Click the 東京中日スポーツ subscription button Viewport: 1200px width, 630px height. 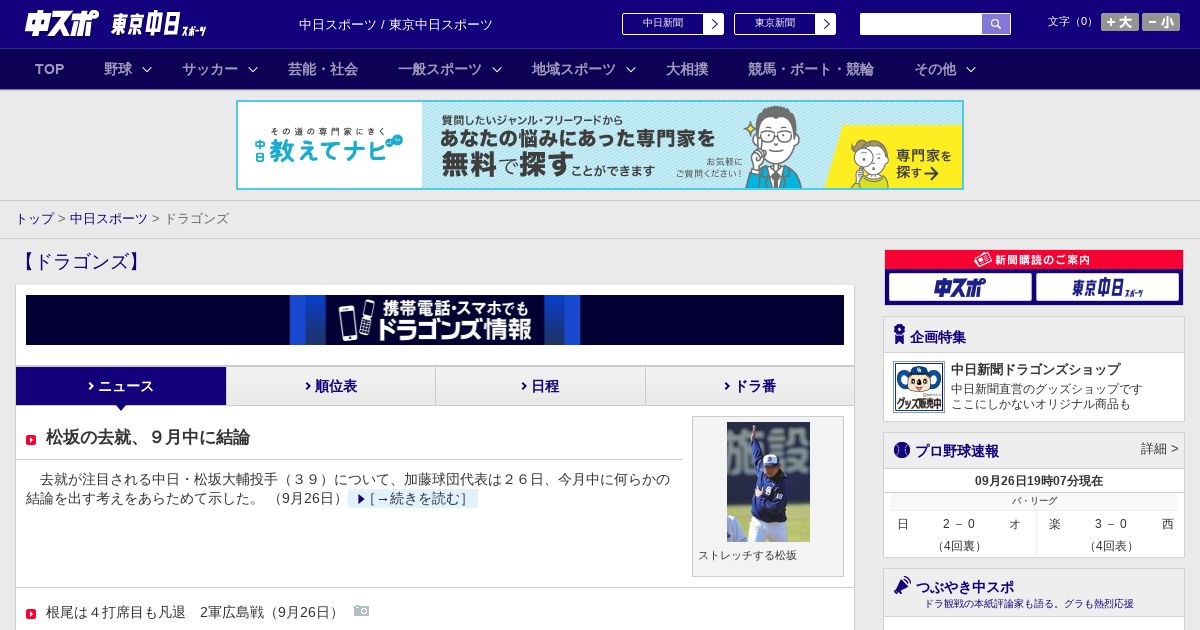pyautogui.click(x=1108, y=288)
